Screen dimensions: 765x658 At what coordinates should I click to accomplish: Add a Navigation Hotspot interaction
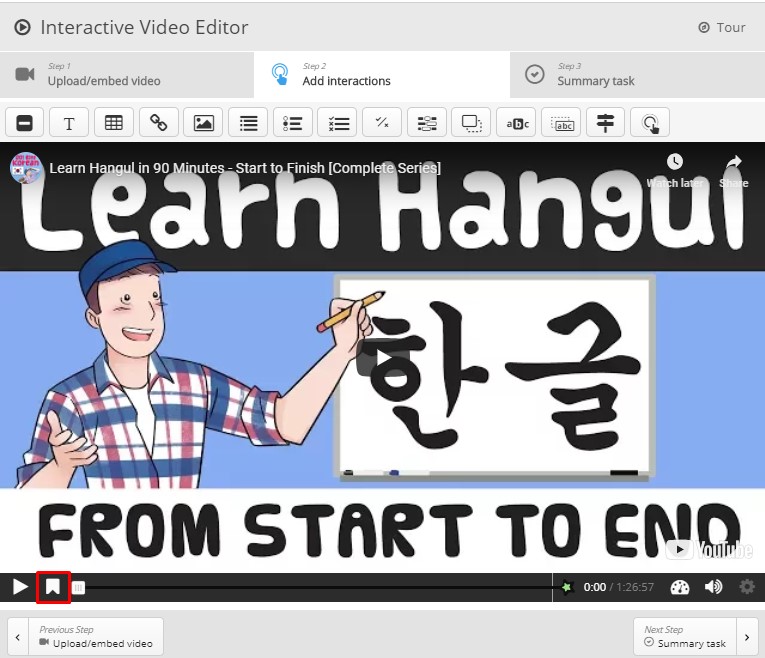(x=650, y=123)
